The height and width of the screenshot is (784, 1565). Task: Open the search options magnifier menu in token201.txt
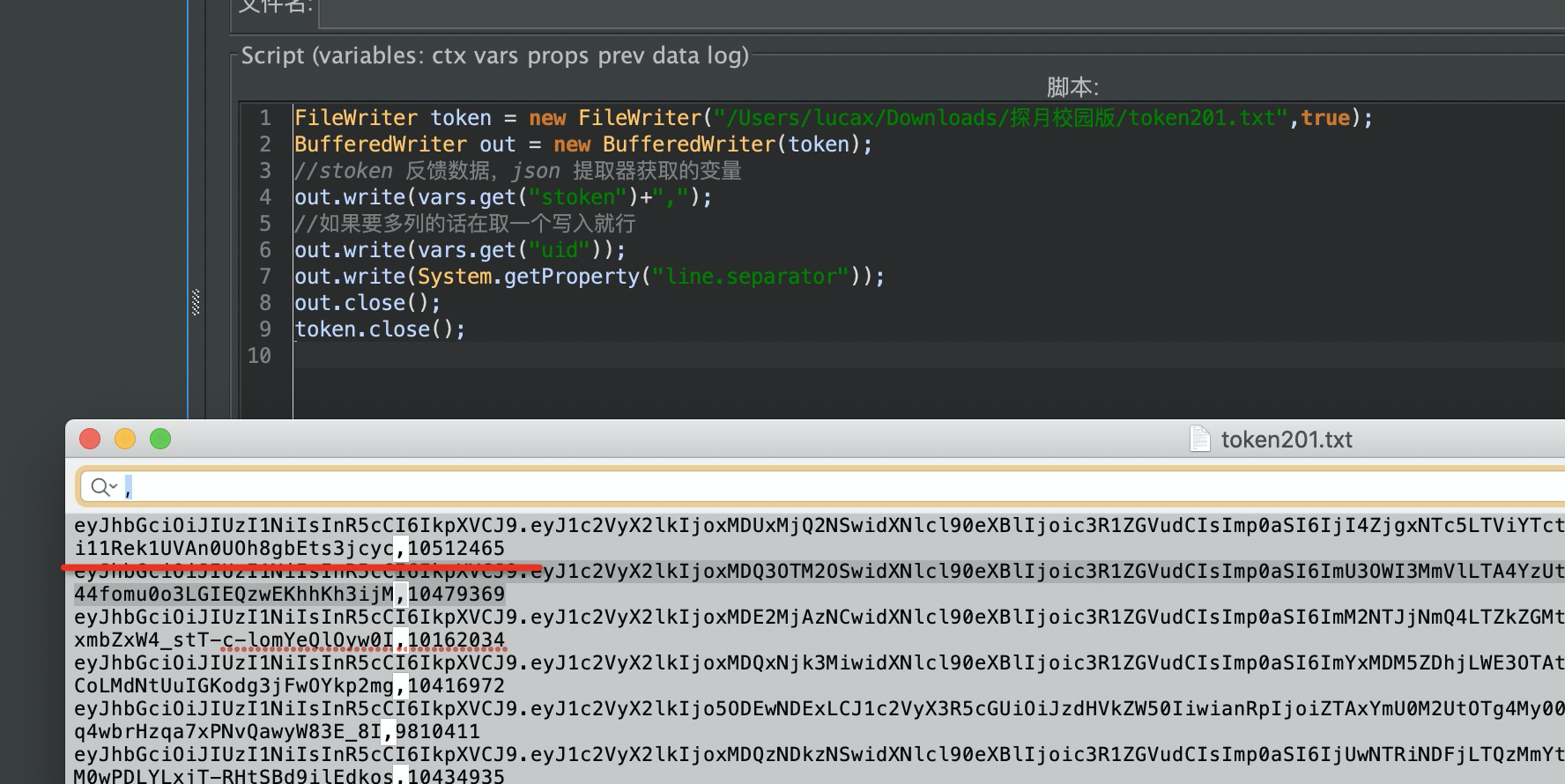tap(104, 486)
